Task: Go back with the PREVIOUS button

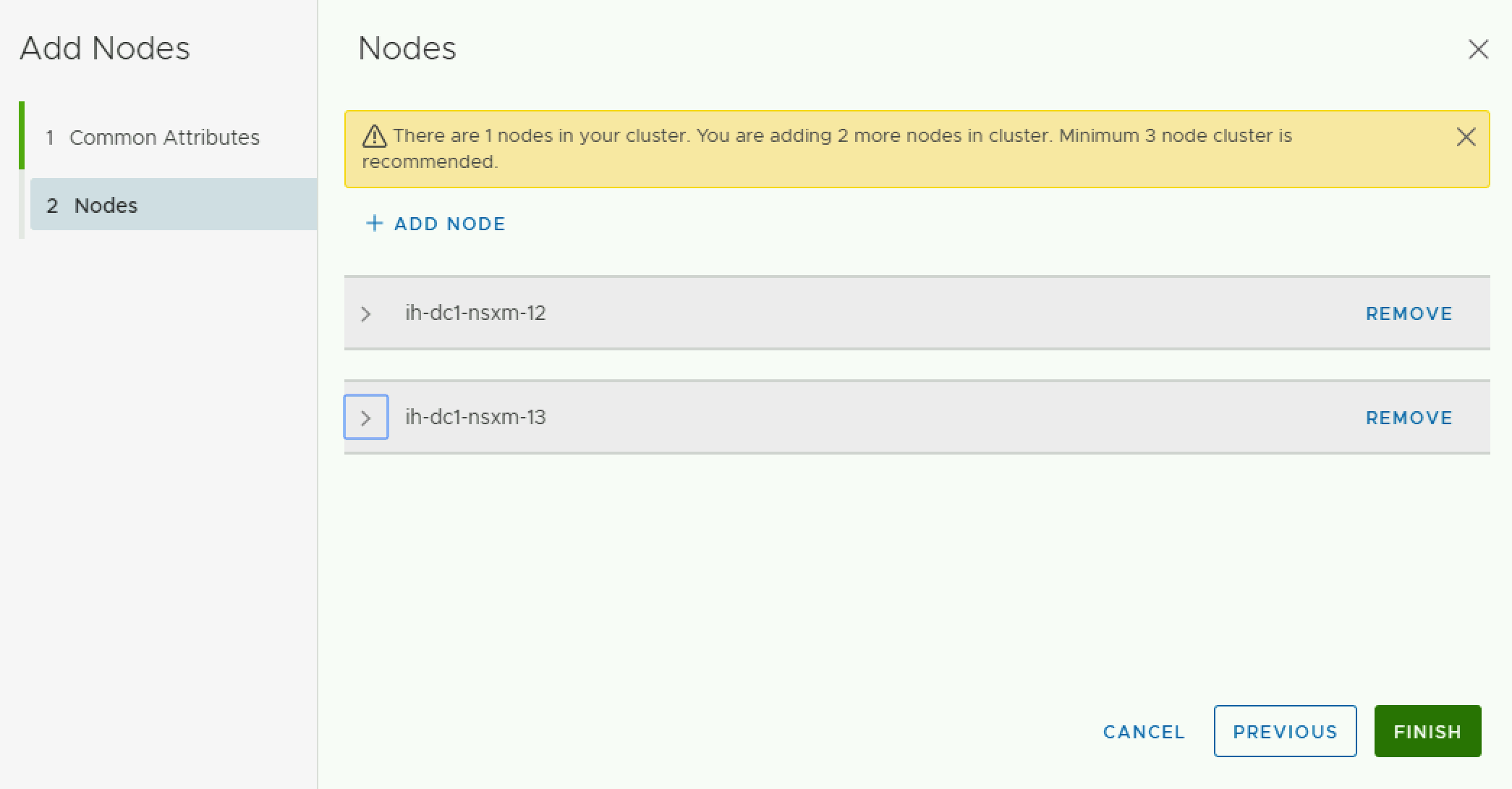Action: pyautogui.click(x=1285, y=732)
